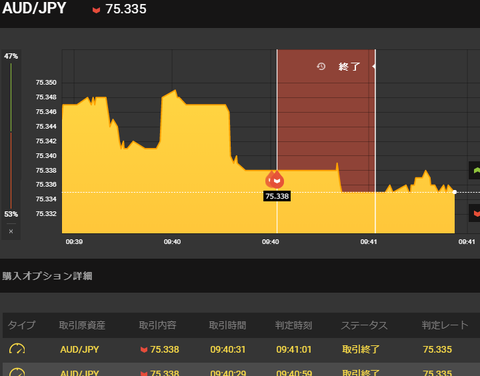
Task: Click the down arrow next to 75.338 in first row
Action: point(144,349)
